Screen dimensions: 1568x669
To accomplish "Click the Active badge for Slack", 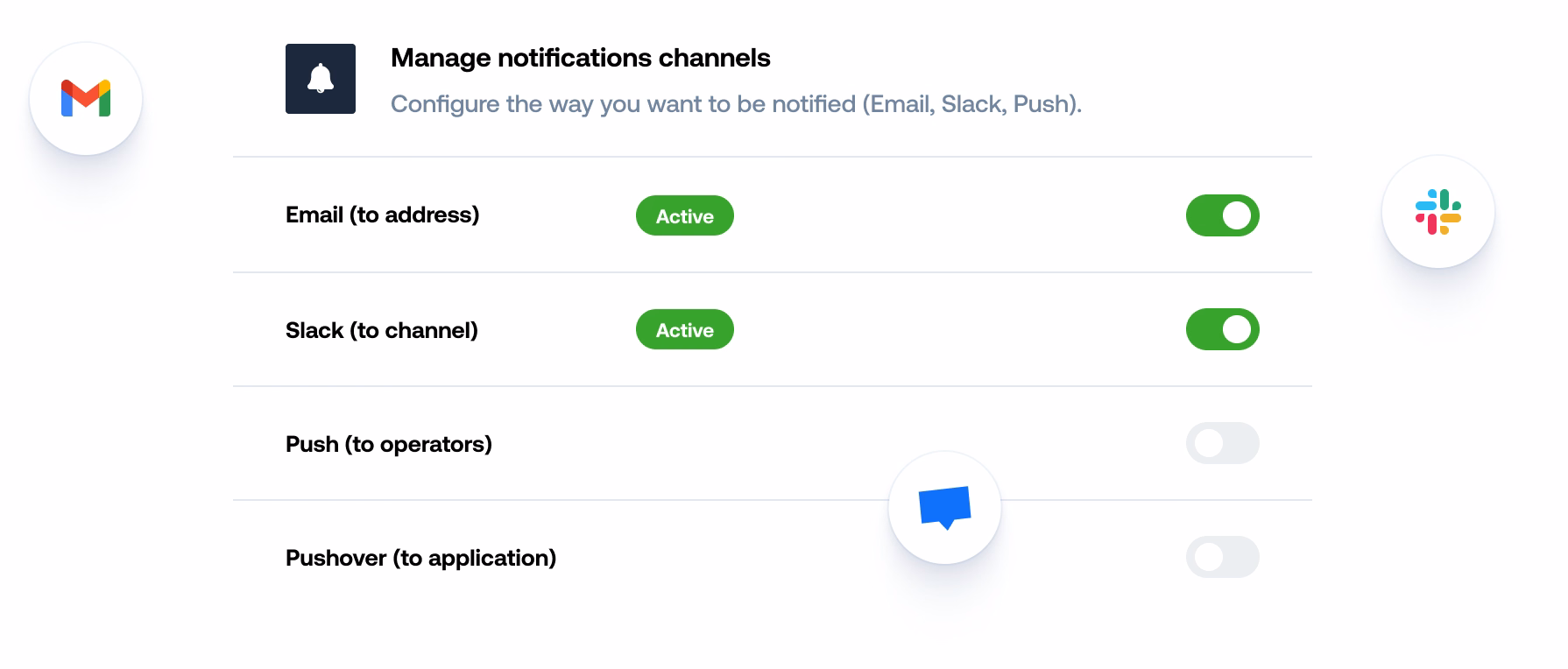I will point(684,329).
